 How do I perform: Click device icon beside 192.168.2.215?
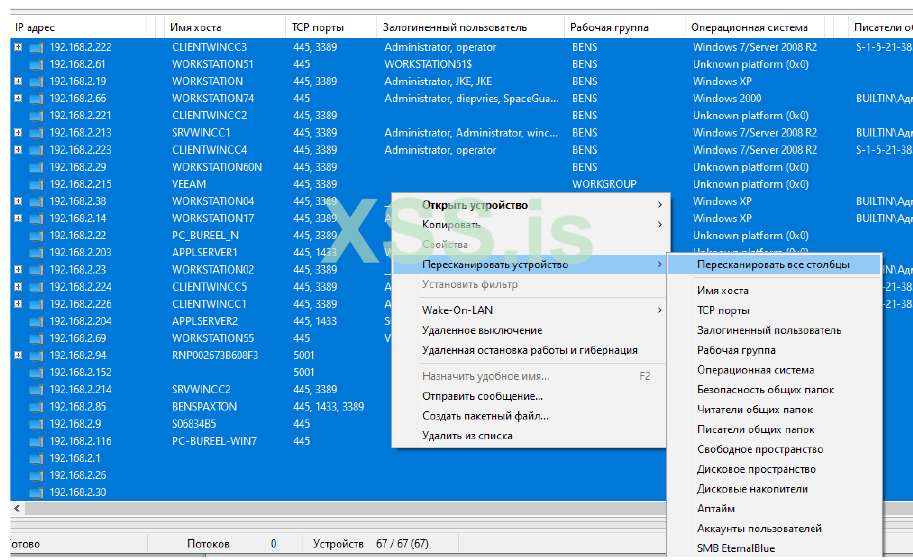(36, 185)
